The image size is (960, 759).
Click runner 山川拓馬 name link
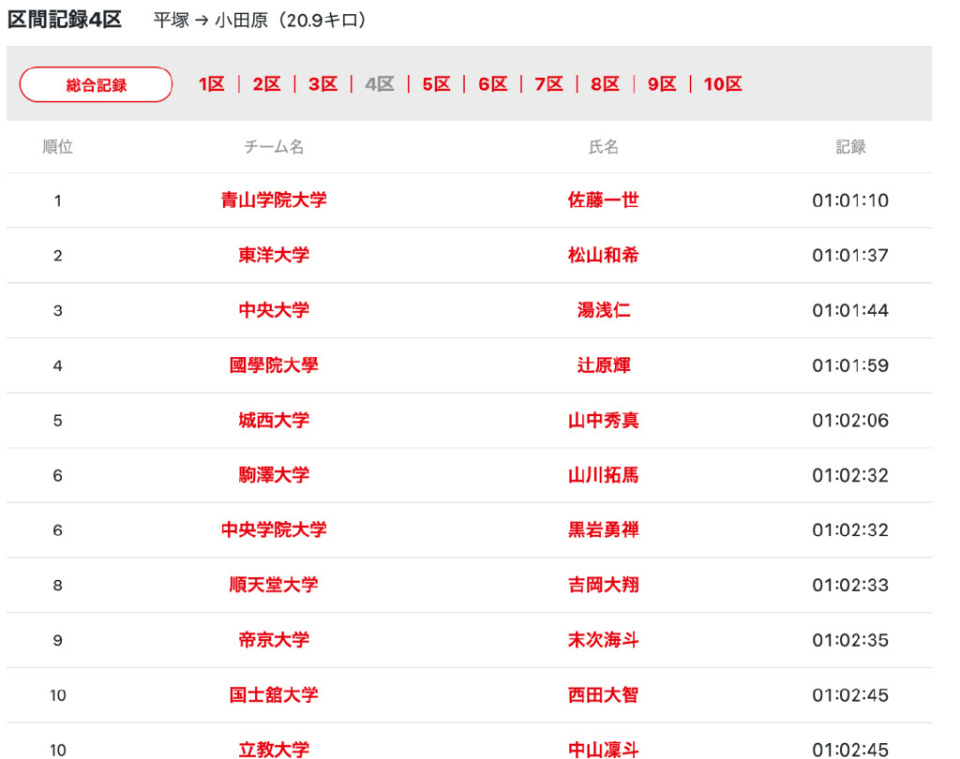coord(604,475)
